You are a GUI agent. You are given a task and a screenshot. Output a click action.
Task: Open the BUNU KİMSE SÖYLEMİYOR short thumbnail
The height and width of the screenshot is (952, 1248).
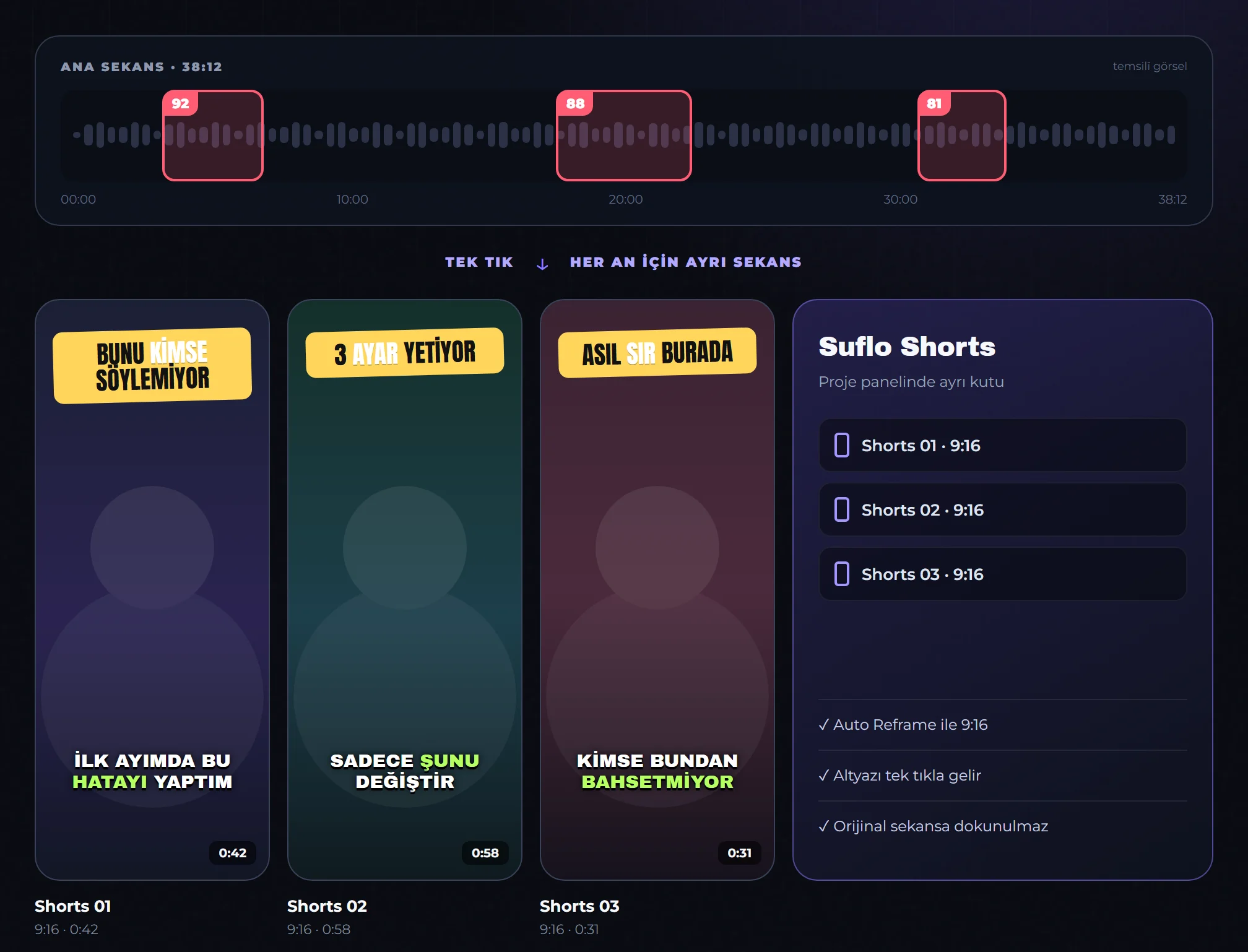152,590
